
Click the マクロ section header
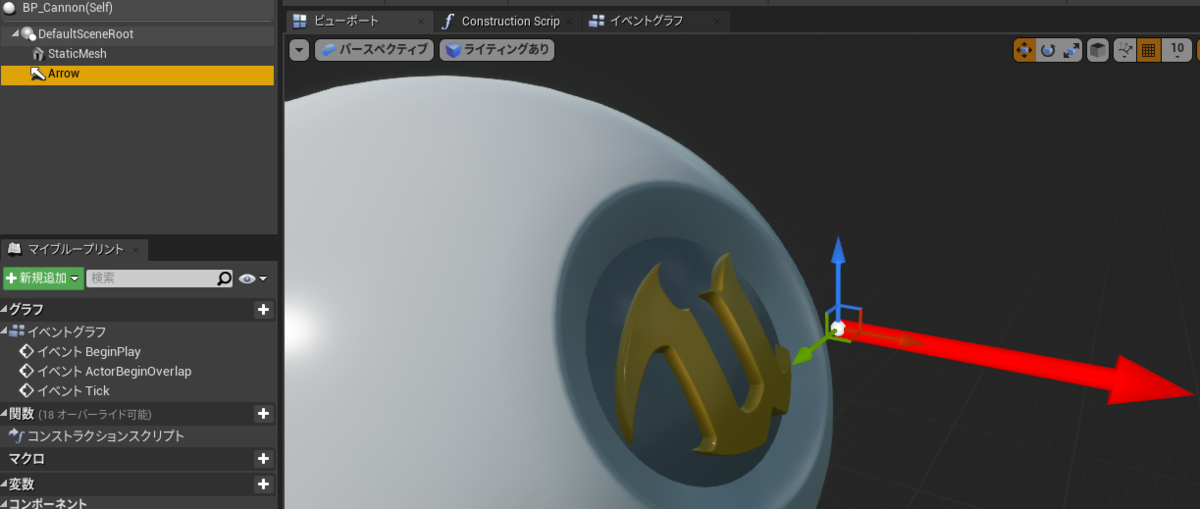point(137,459)
